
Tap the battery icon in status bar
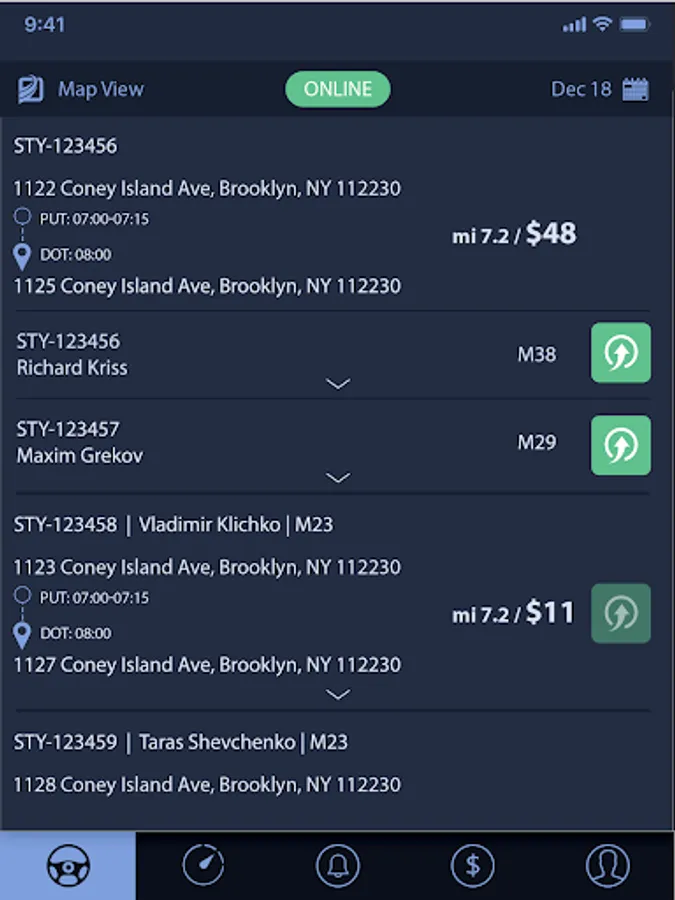[634, 25]
